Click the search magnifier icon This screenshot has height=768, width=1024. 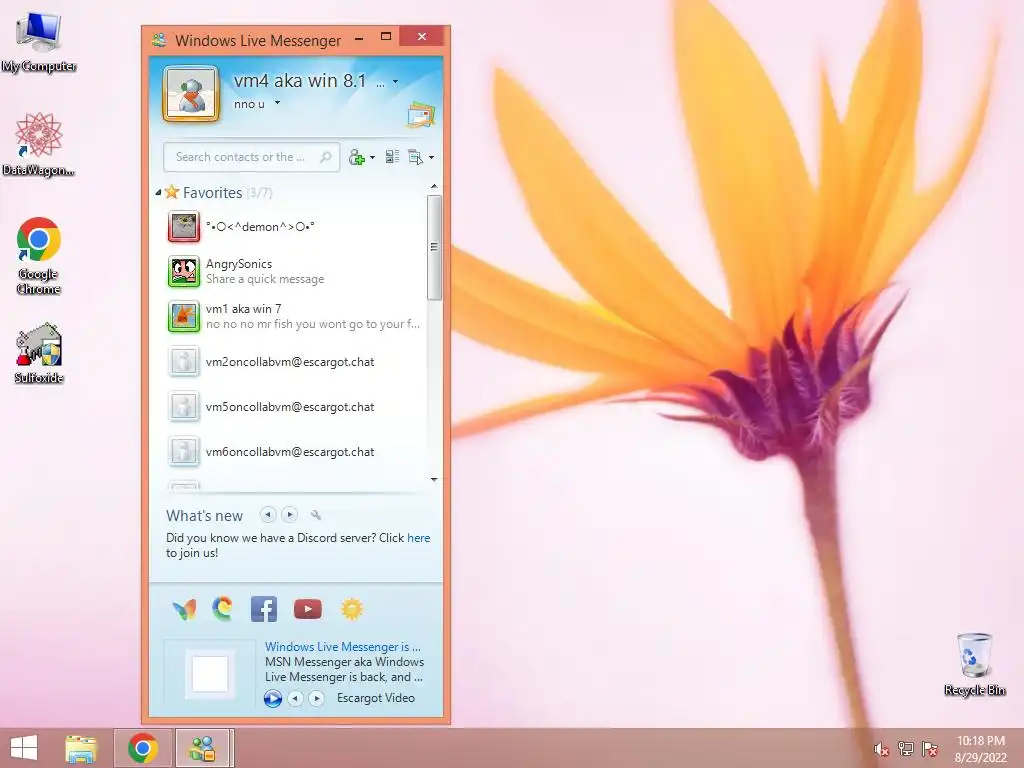[x=325, y=157]
